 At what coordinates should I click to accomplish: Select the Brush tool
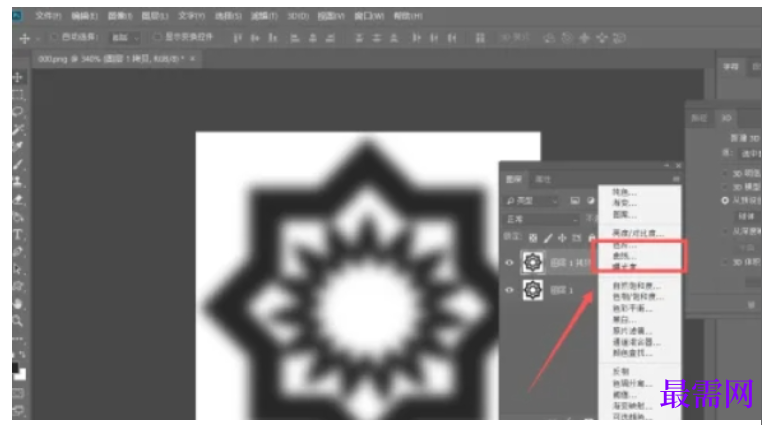click(x=18, y=164)
